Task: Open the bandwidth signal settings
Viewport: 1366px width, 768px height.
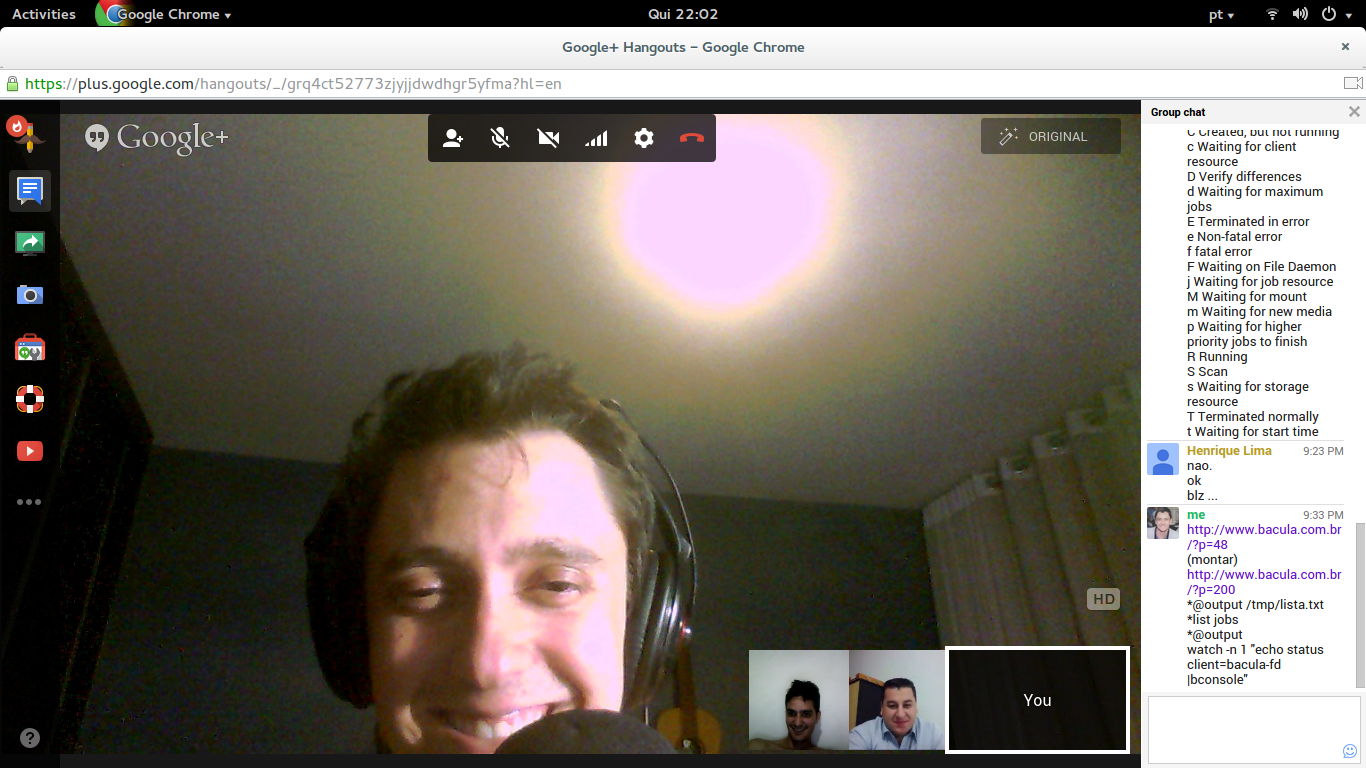Action: [x=596, y=138]
